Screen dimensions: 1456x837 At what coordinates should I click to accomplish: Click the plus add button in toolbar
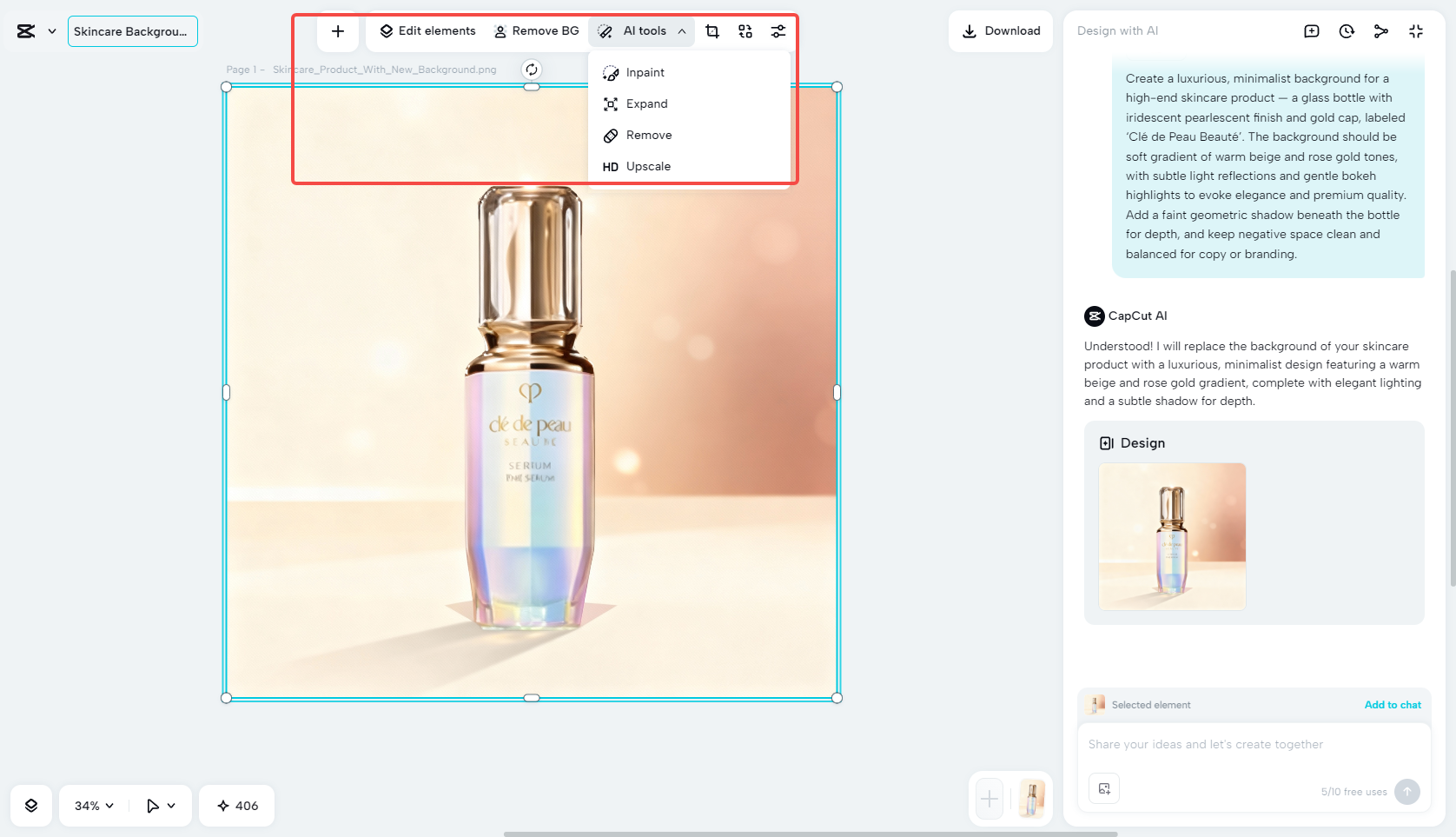point(338,31)
